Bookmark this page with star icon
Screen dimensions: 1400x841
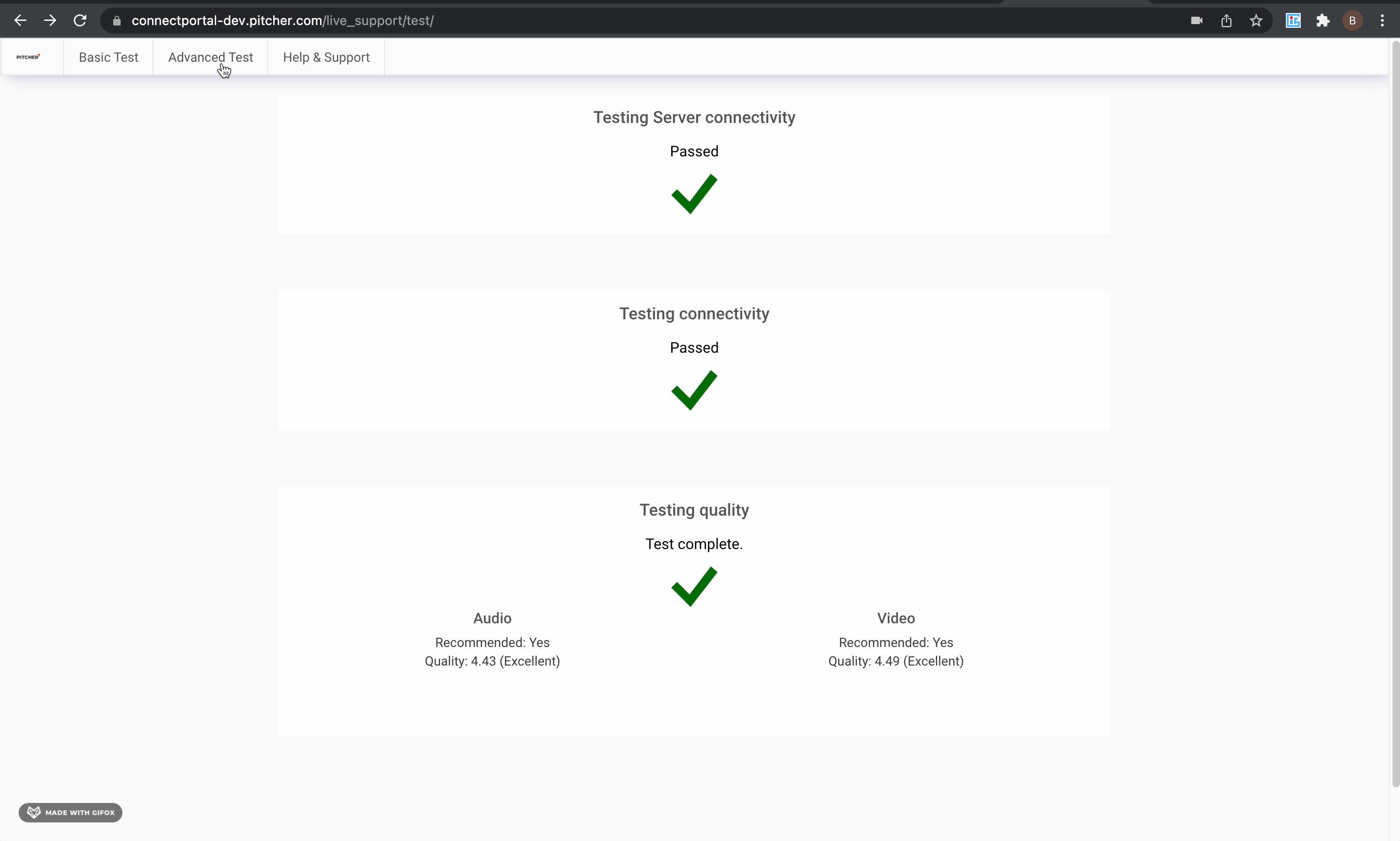(1256, 21)
